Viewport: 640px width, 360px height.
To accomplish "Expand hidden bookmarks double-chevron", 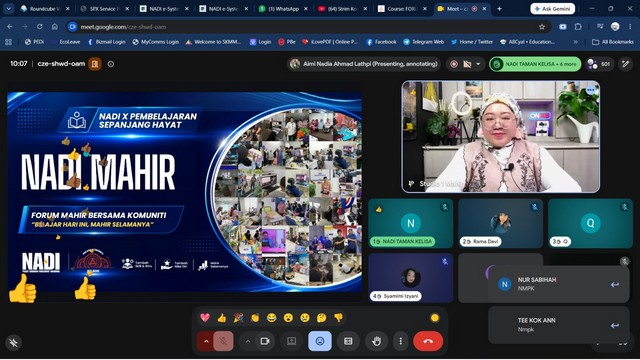I will tap(576, 42).
